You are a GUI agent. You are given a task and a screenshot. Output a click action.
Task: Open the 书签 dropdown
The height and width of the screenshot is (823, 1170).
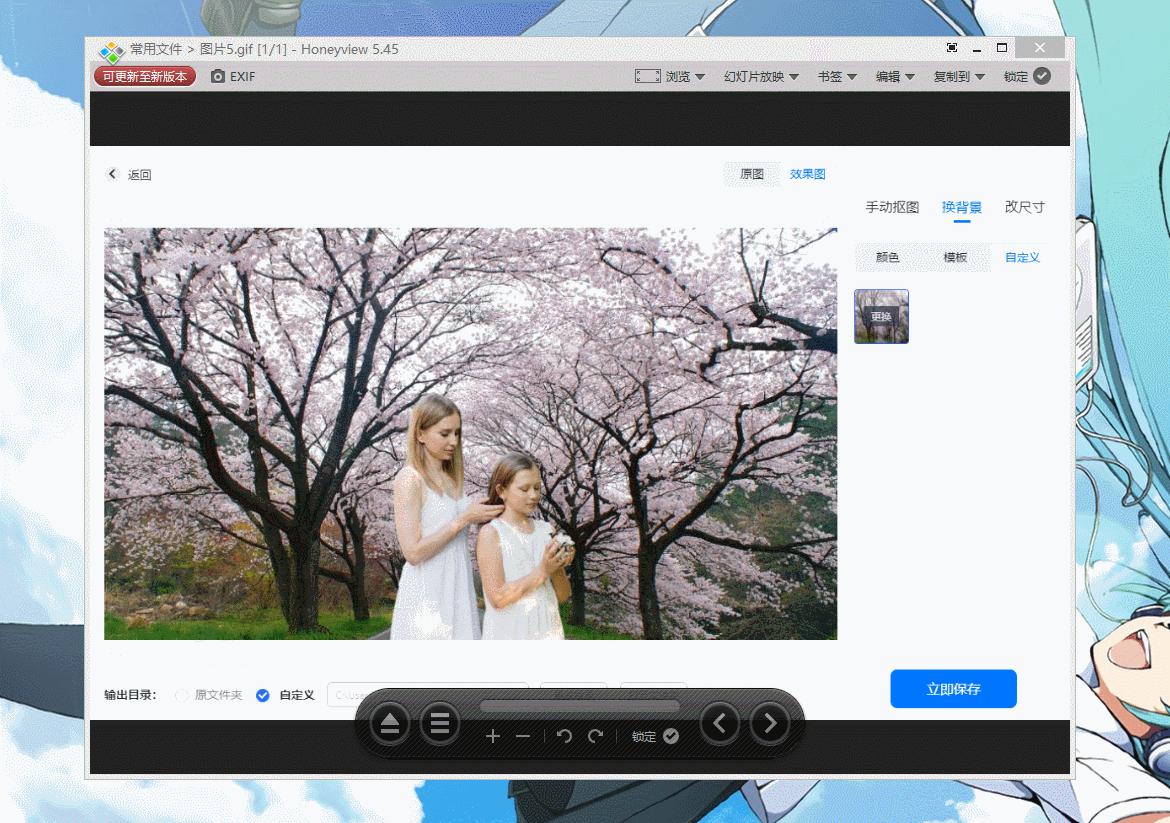[x=837, y=77]
